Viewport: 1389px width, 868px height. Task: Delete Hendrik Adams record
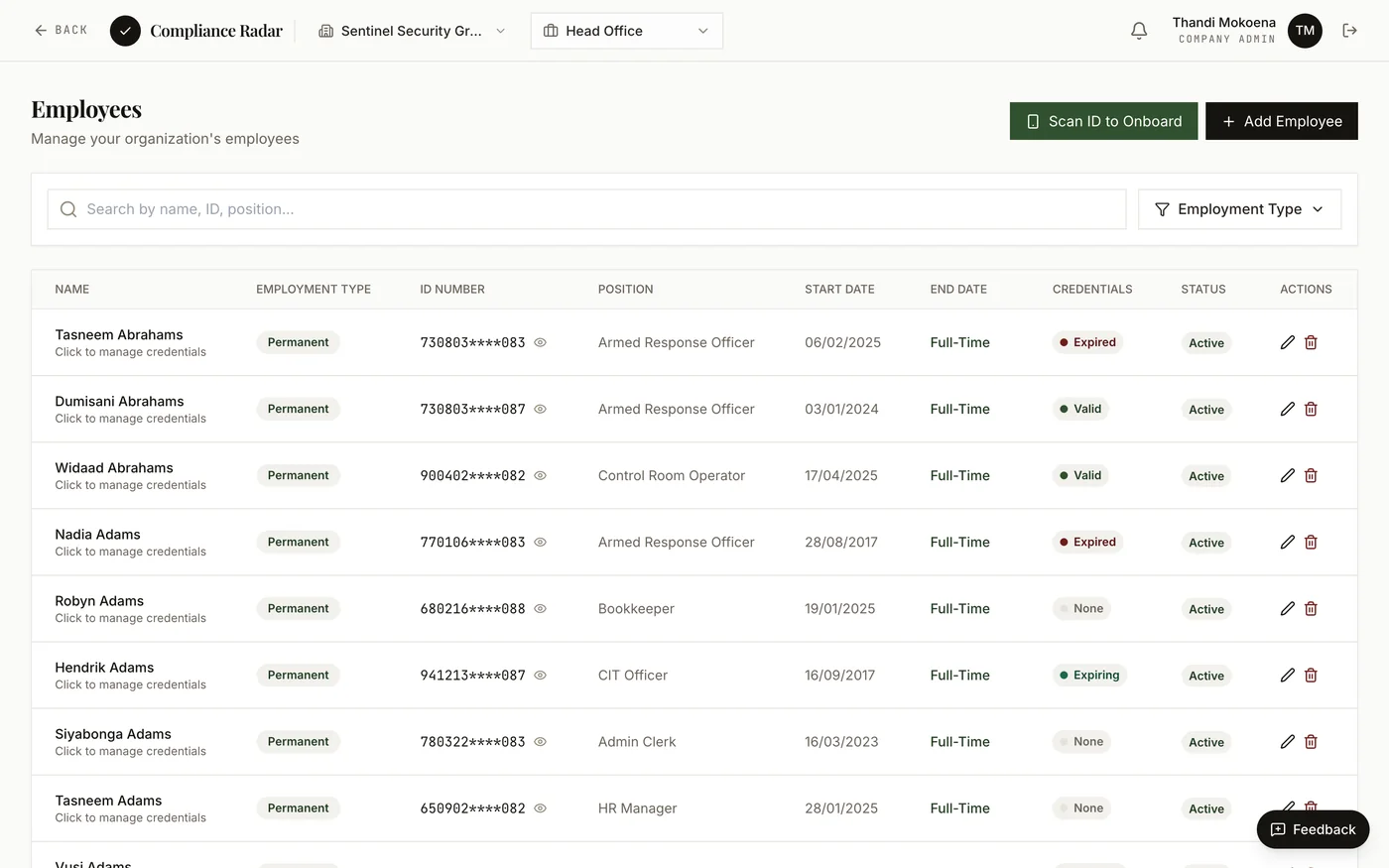coord(1311,675)
